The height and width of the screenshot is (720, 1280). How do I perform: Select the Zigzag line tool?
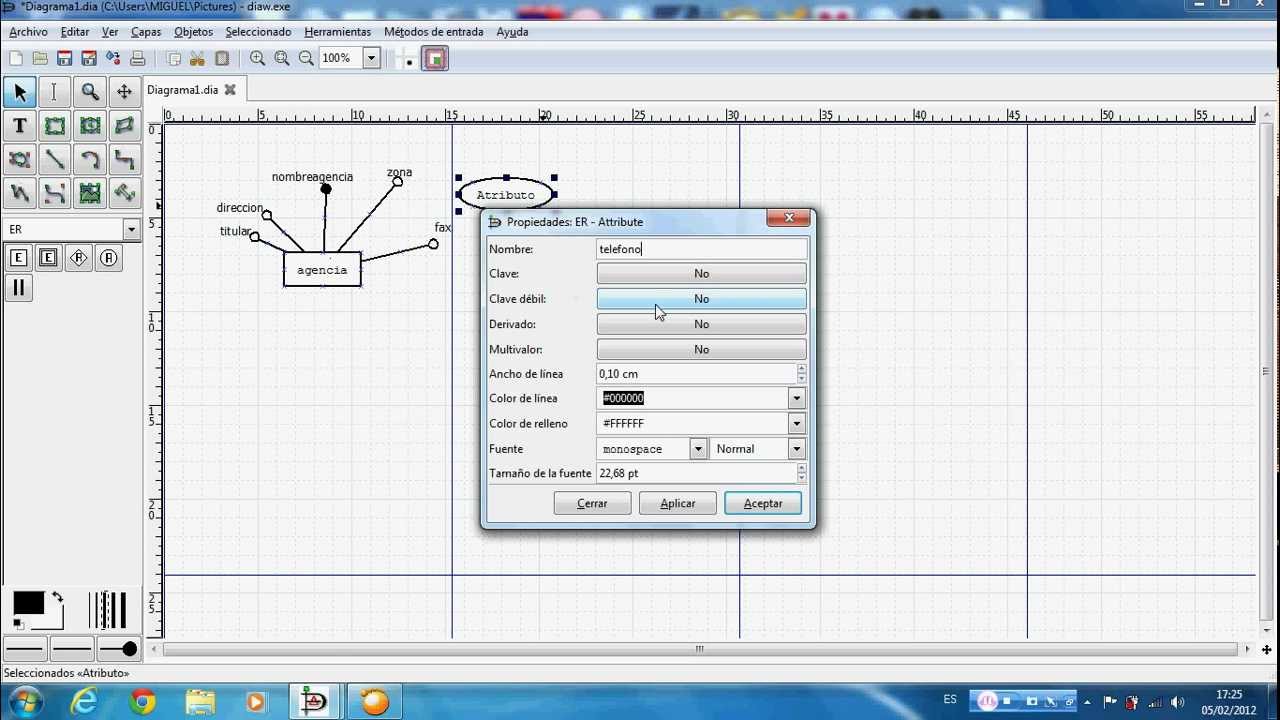[124, 159]
